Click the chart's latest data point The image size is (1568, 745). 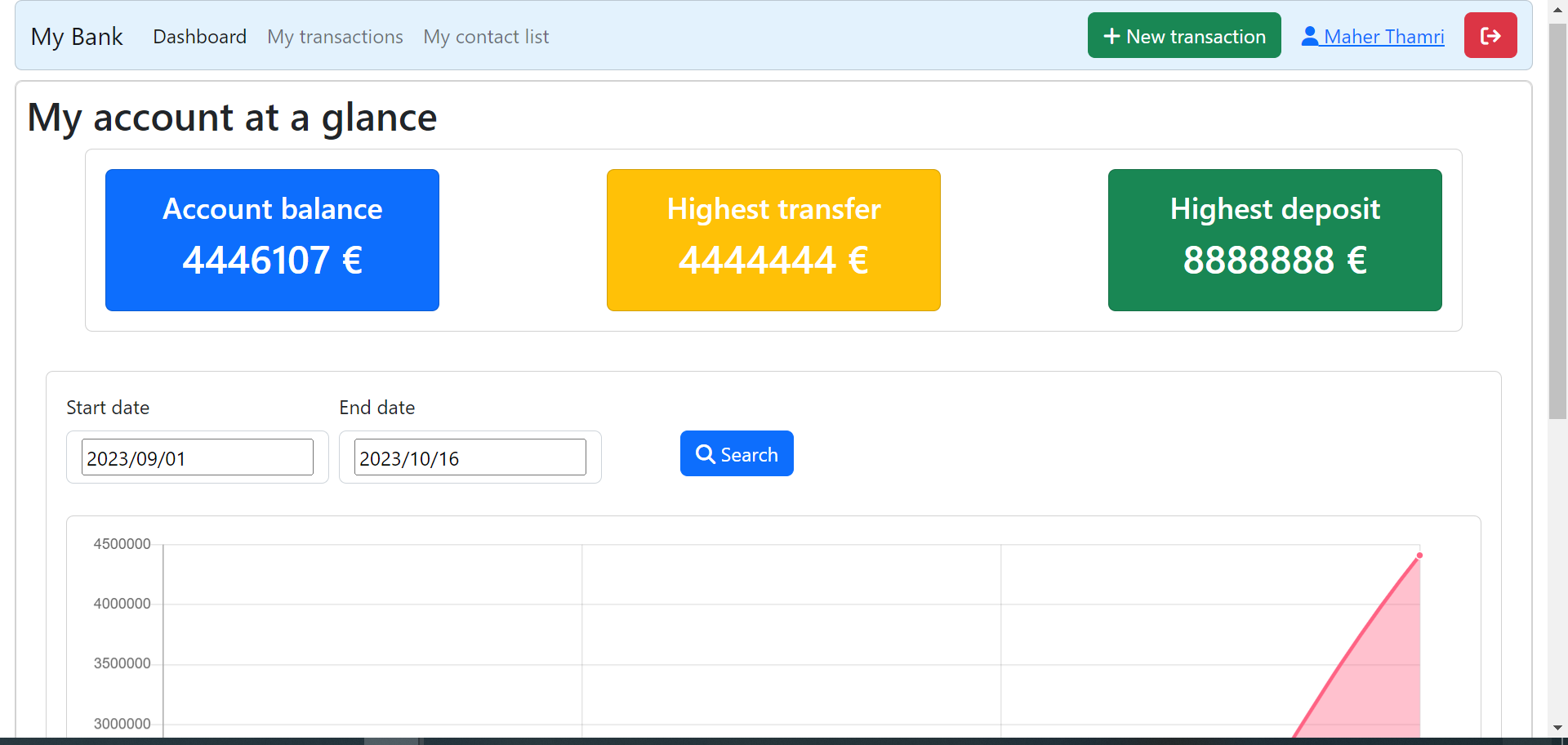tap(1419, 555)
